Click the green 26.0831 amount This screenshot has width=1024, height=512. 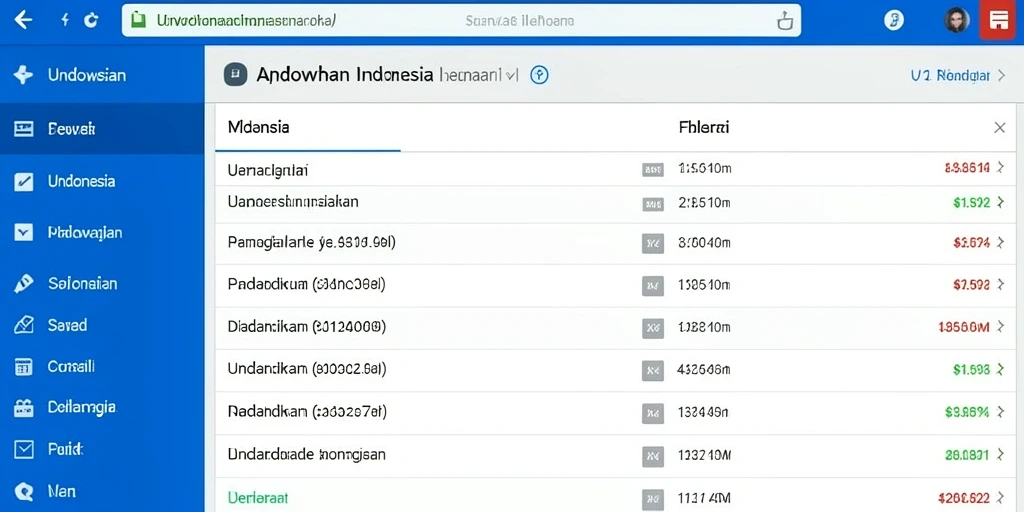click(x=967, y=455)
